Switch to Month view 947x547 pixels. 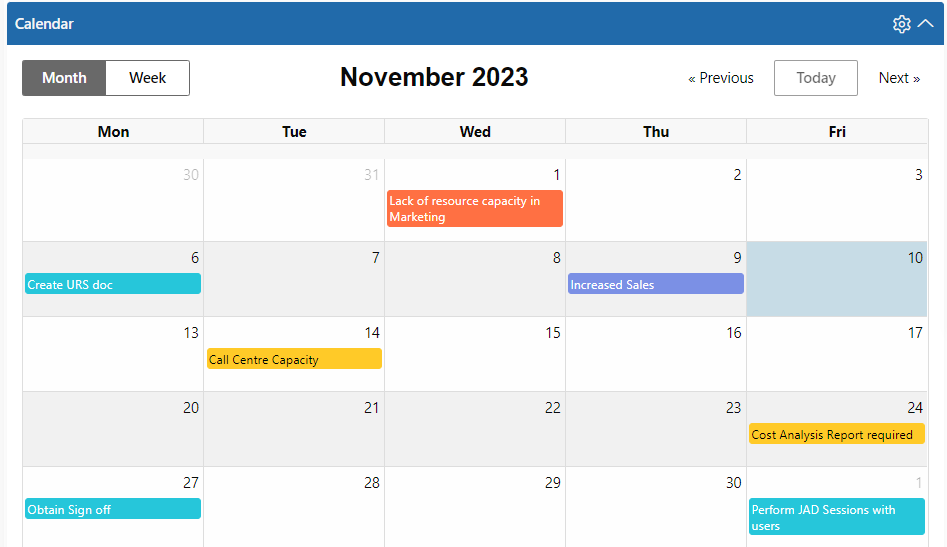click(x=64, y=78)
